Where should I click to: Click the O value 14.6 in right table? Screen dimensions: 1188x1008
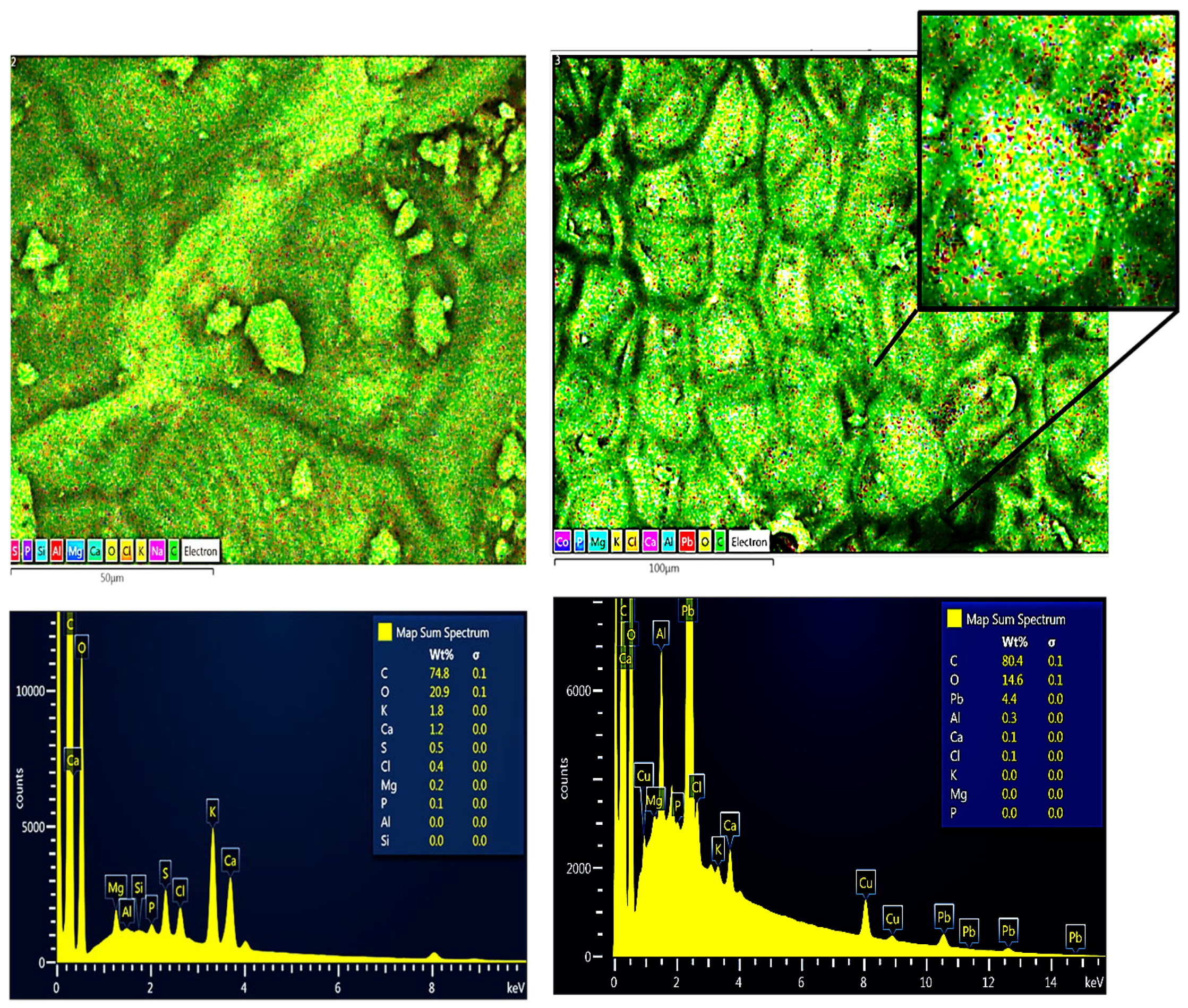pos(1012,679)
